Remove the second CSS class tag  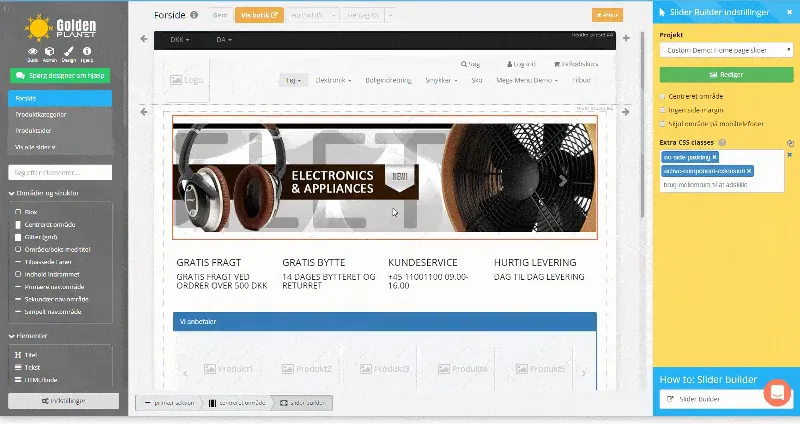tap(749, 171)
